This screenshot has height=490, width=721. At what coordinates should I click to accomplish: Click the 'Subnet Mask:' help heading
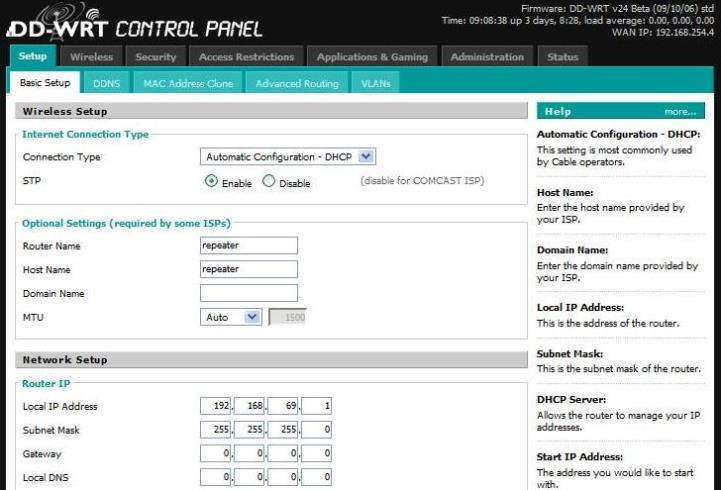coord(570,354)
